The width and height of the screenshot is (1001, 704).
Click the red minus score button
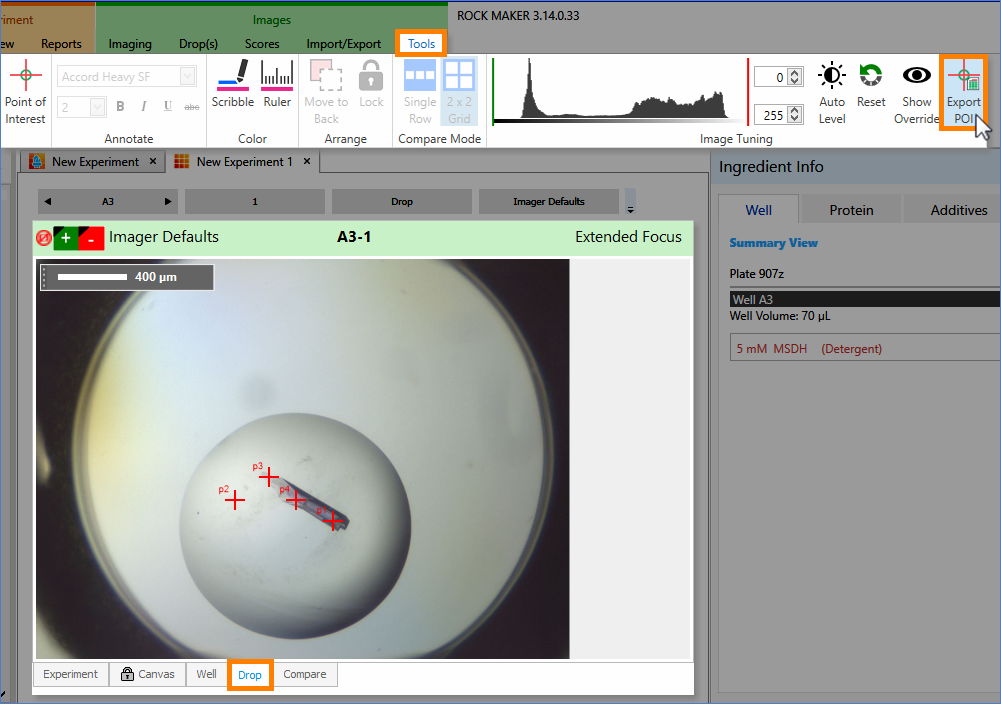(91, 238)
